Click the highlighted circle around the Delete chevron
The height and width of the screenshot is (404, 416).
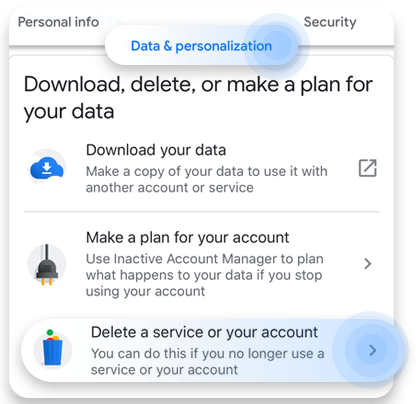[x=371, y=350]
